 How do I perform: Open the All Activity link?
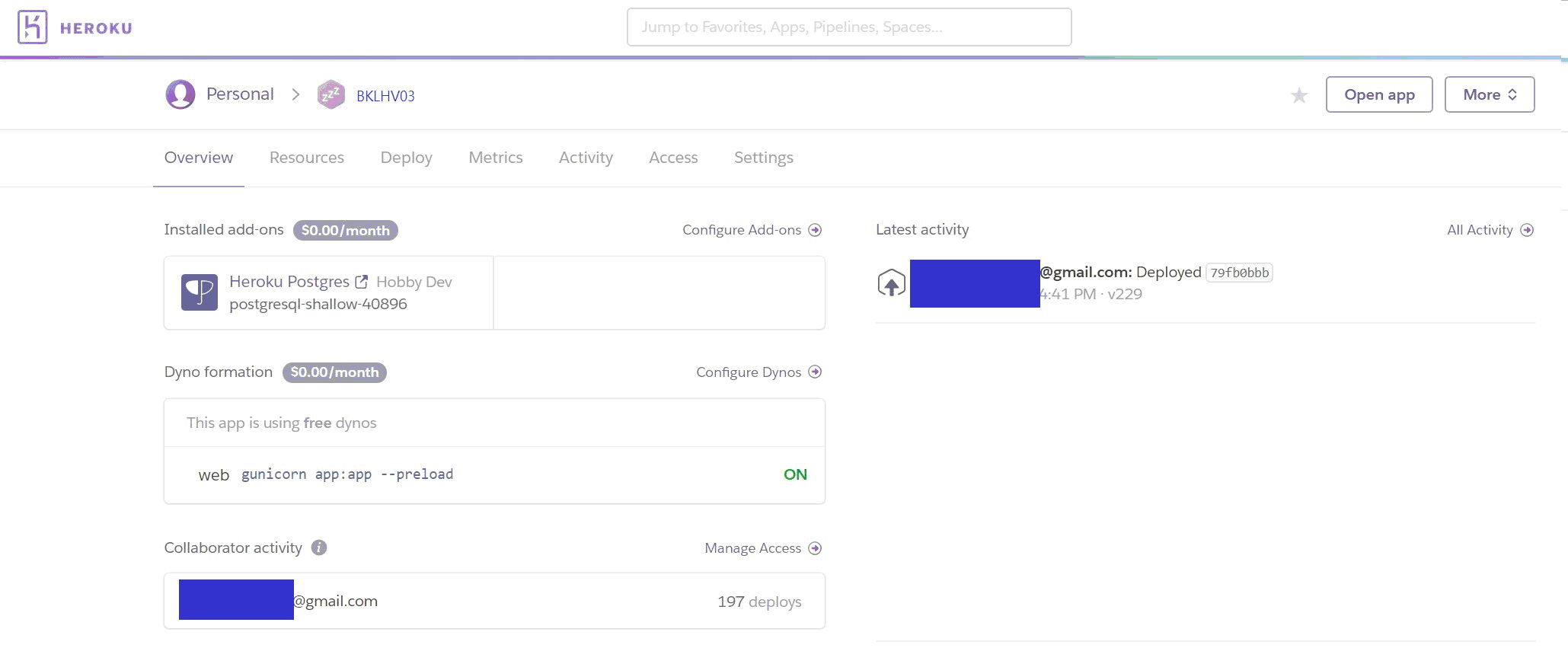pos(1480,230)
